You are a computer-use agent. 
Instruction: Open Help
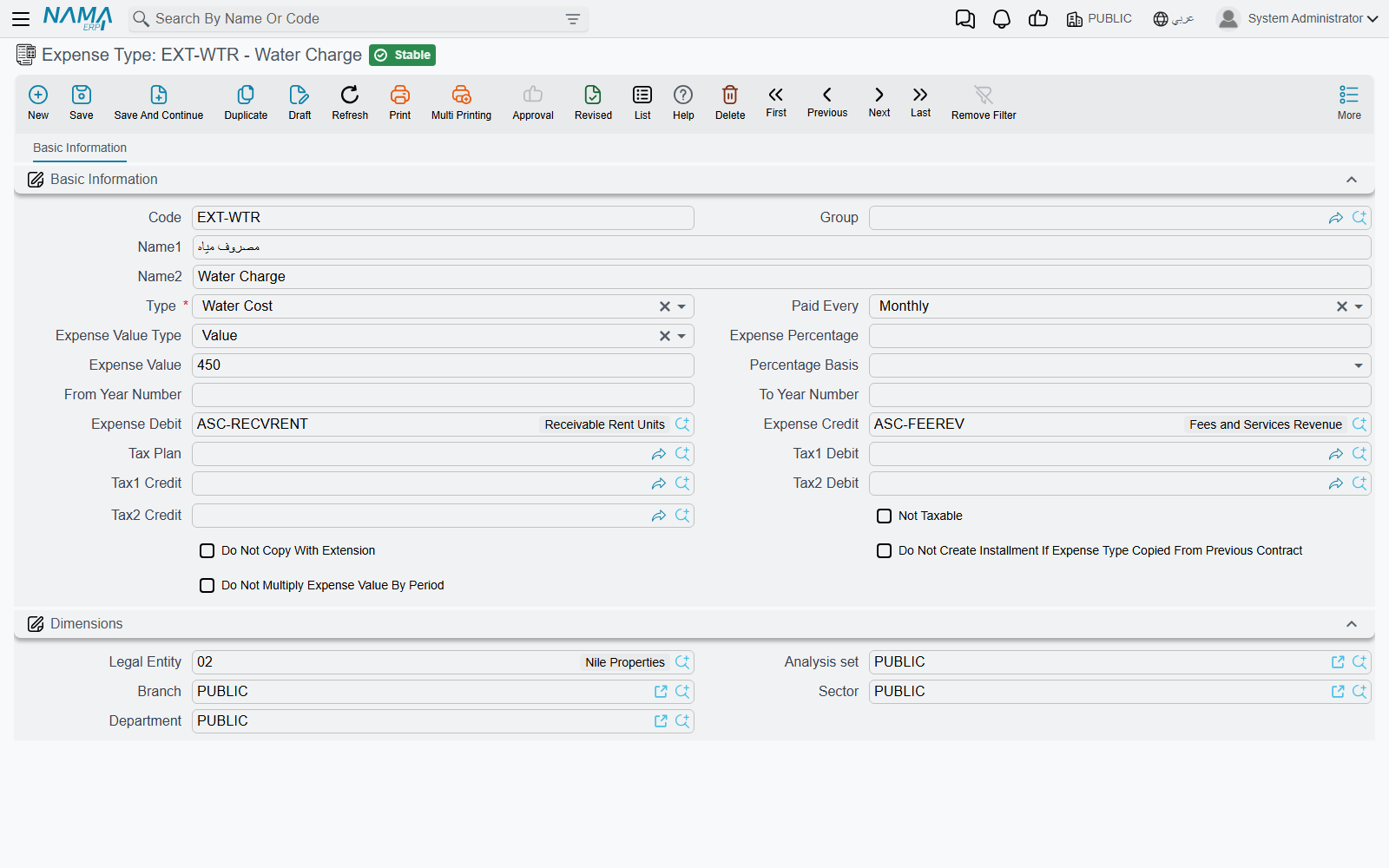click(x=683, y=102)
